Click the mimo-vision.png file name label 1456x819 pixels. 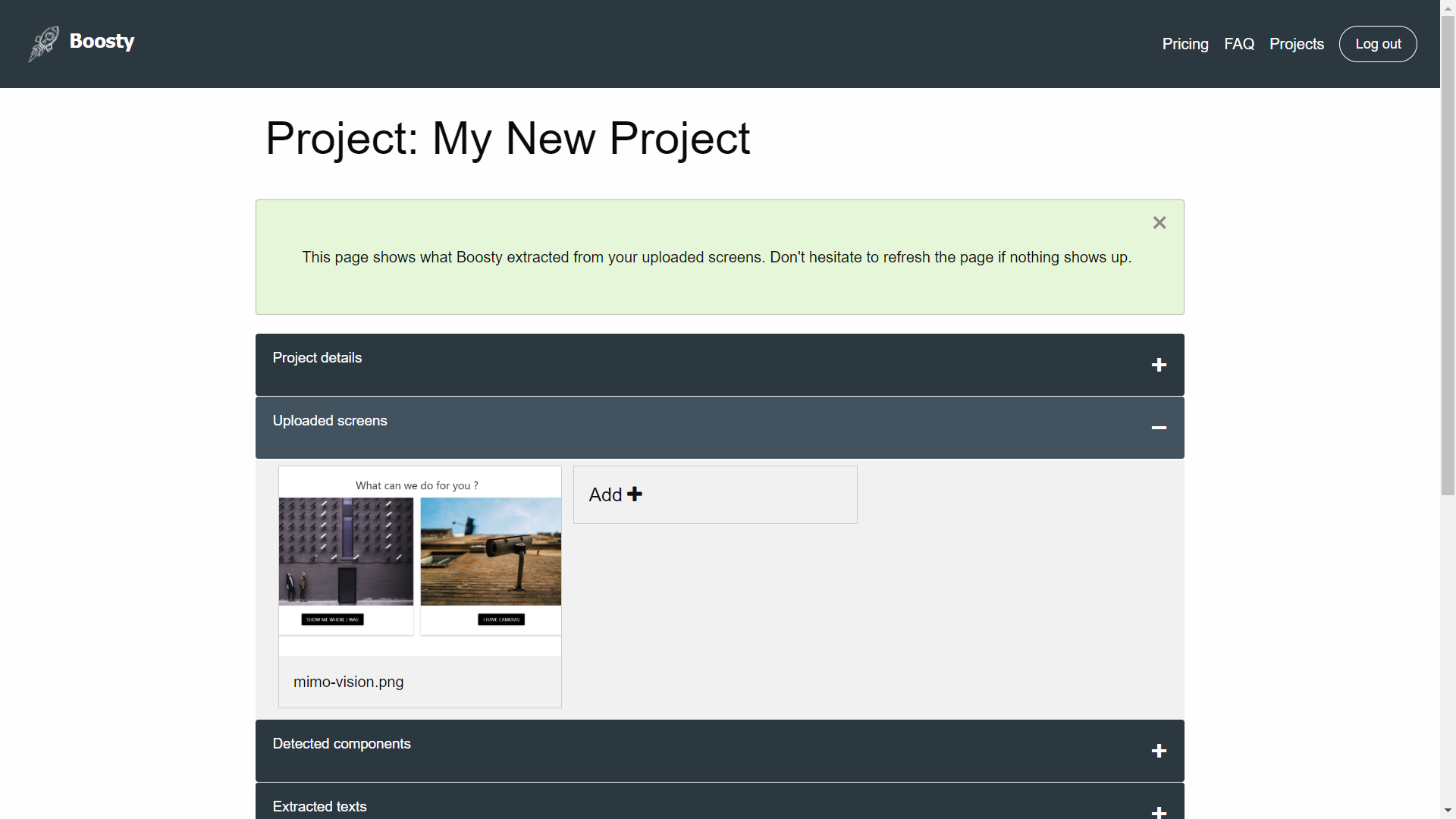pyautogui.click(x=348, y=682)
